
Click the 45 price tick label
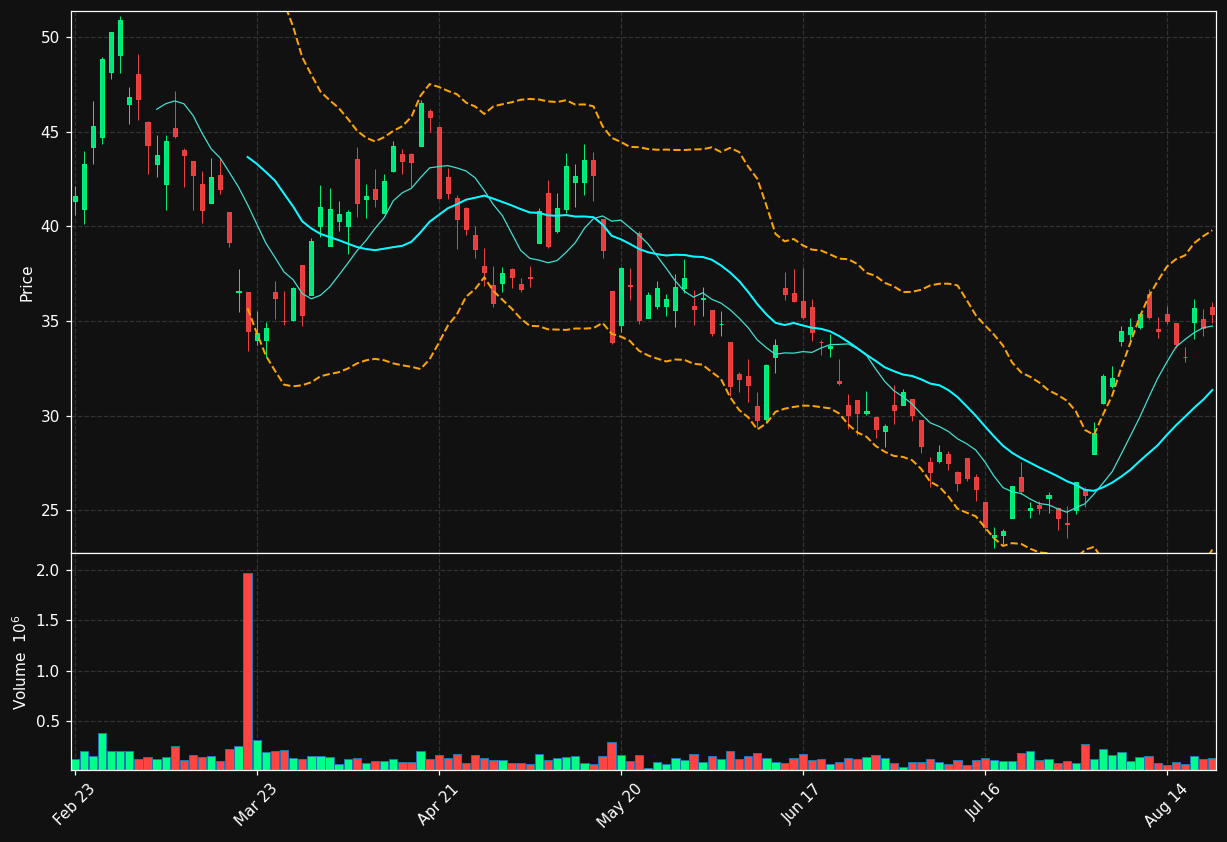tap(50, 133)
